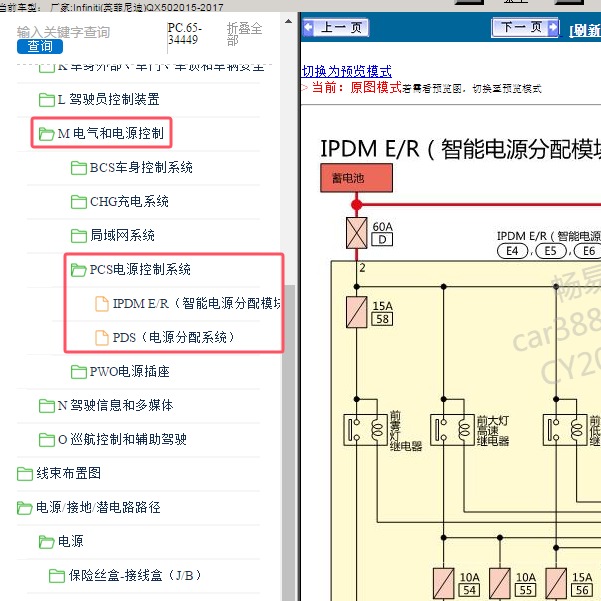The image size is (601, 601).
Task: Open 保险丝盒-接线盒（J/B）folder
Action: (135, 575)
